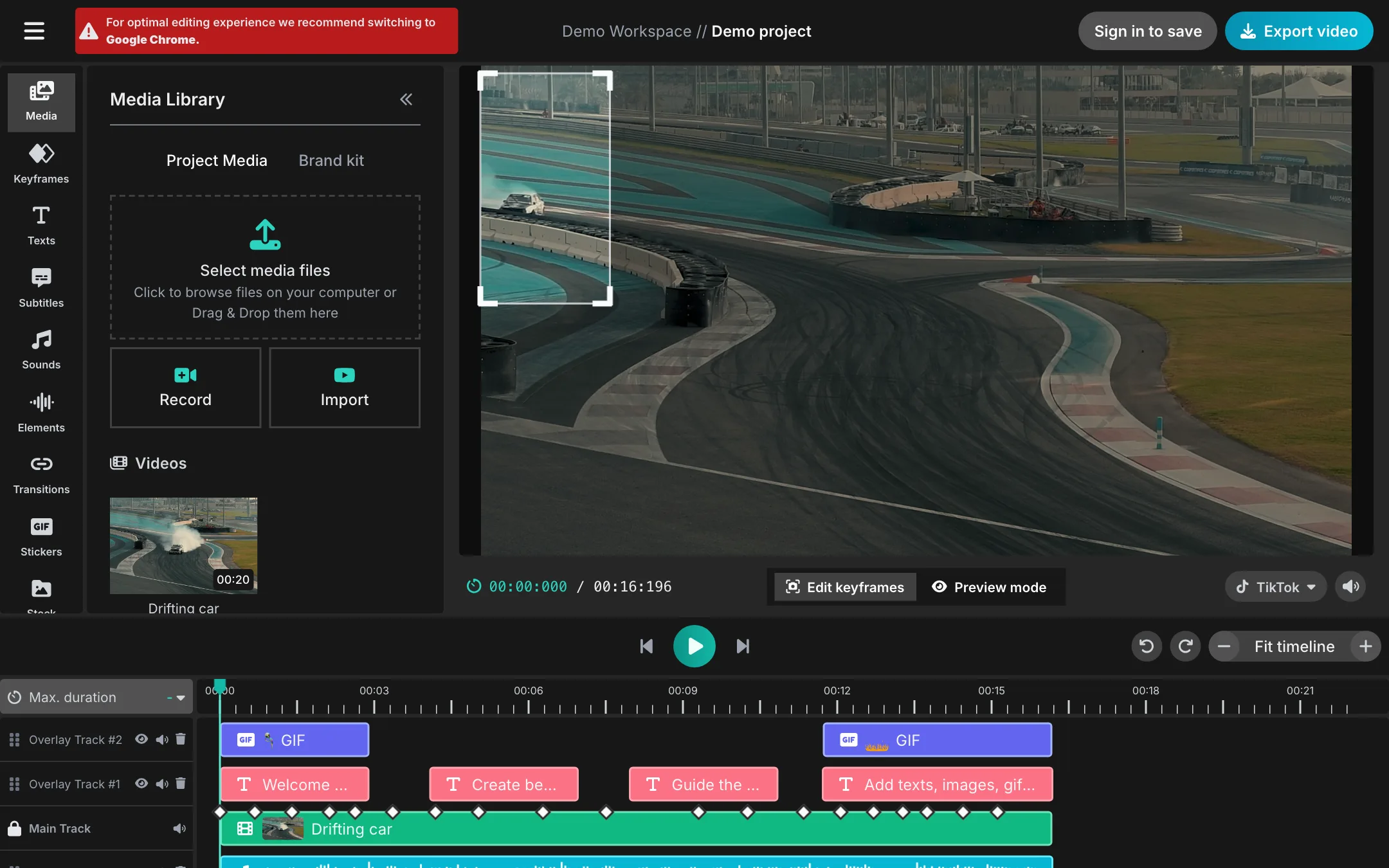Unlock the Main Track lock icon
This screenshot has width=1389, height=868.
pos(14,828)
